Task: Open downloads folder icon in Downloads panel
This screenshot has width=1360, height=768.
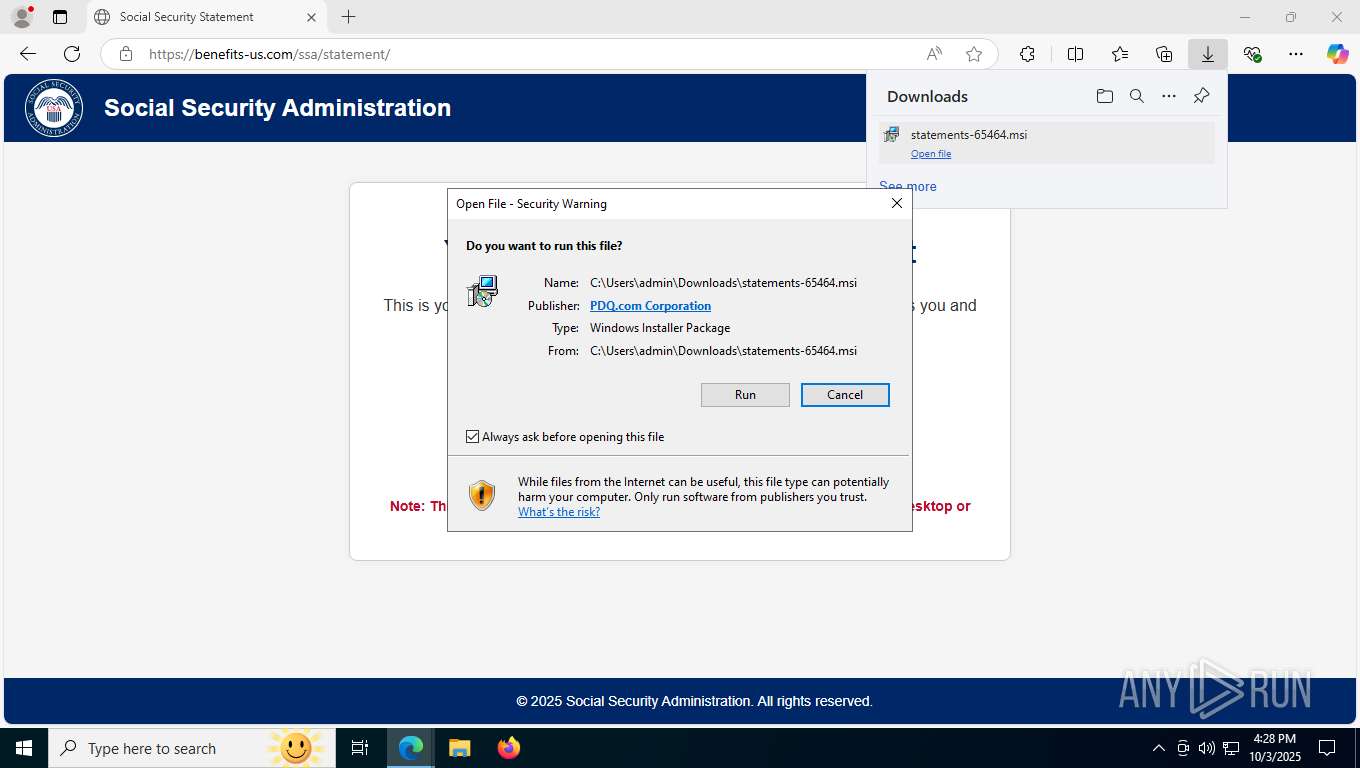Action: click(x=1104, y=96)
